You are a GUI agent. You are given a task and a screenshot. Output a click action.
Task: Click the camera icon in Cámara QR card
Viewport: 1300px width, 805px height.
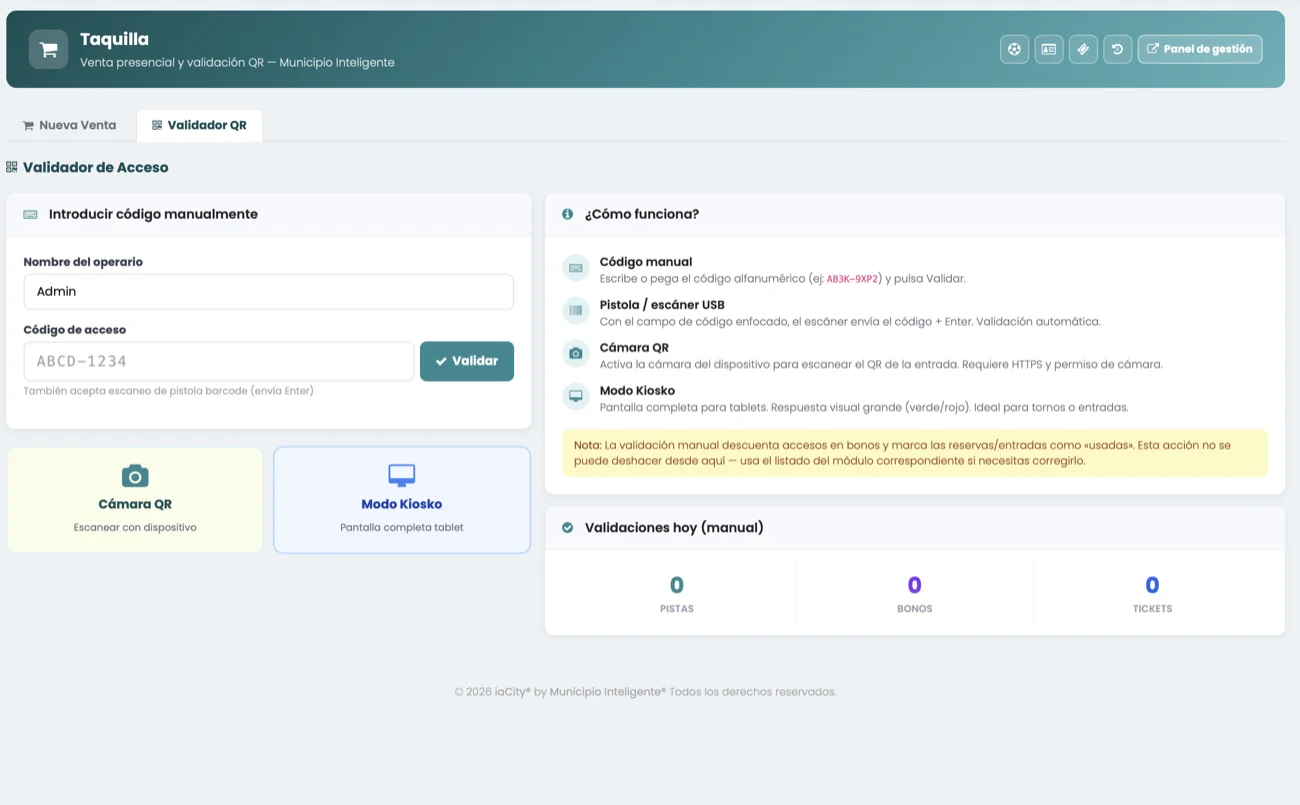point(135,475)
